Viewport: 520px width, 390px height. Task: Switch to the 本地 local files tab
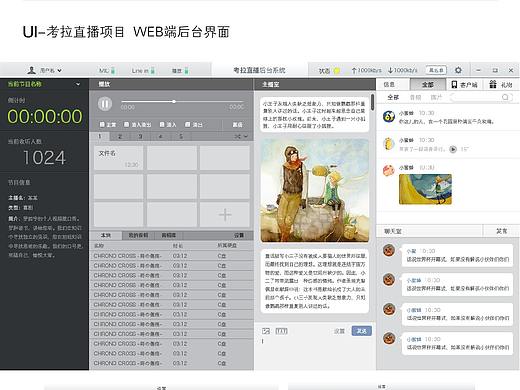[x=106, y=235]
